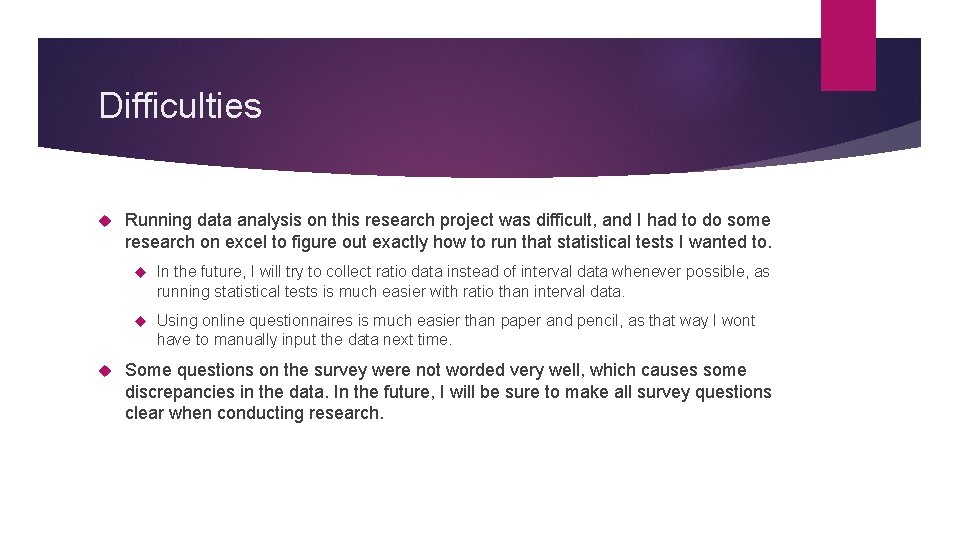Click the line 'clear when conducting research.'
Screen dimensions: 960x540
[254, 413]
